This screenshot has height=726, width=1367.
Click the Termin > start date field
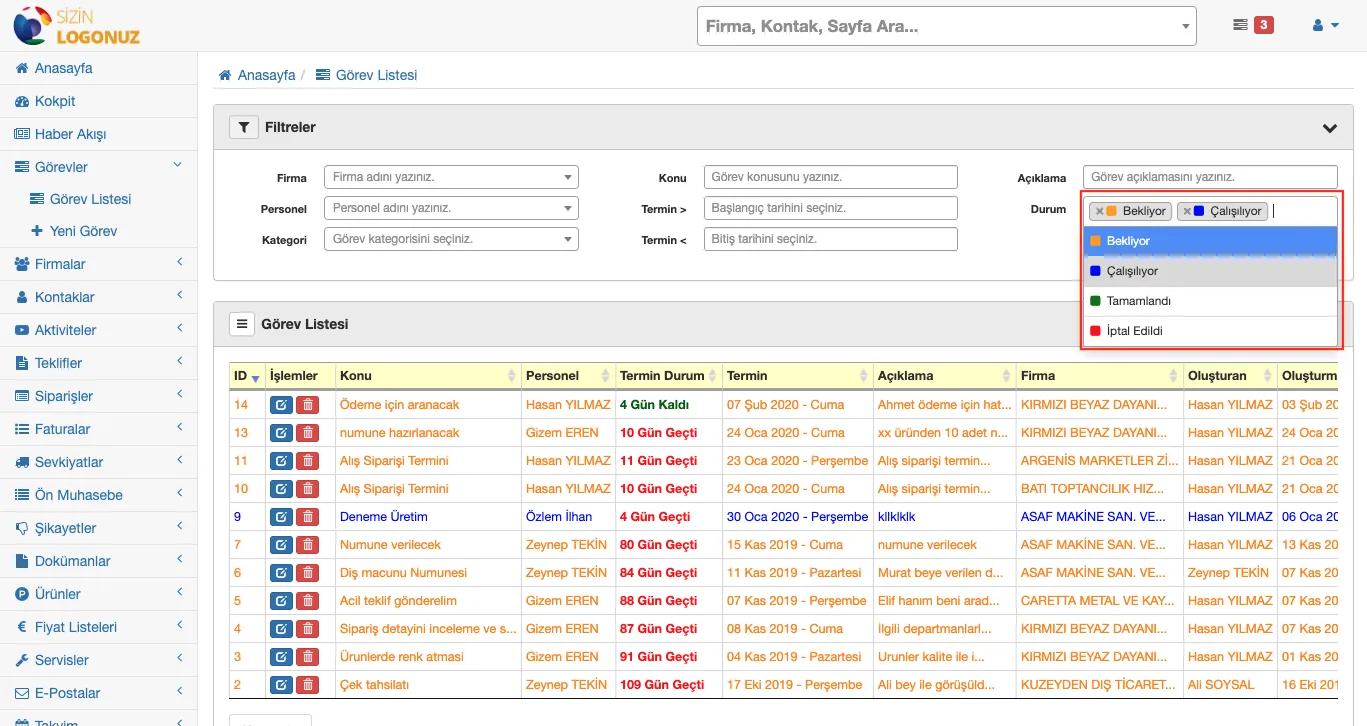click(x=831, y=208)
